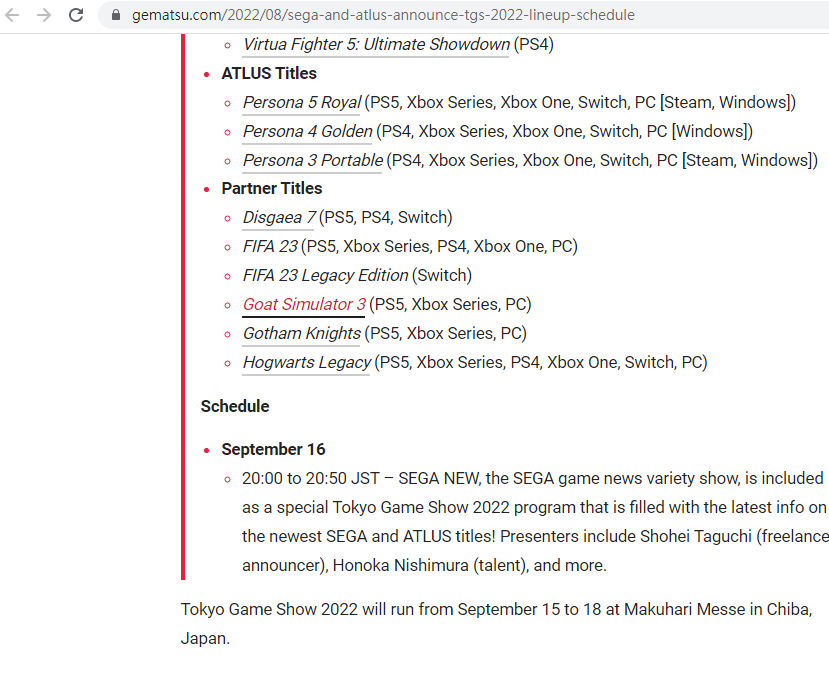Follow the Hogwarts Legacy link
Screen dimensions: 829x682
tap(306, 362)
